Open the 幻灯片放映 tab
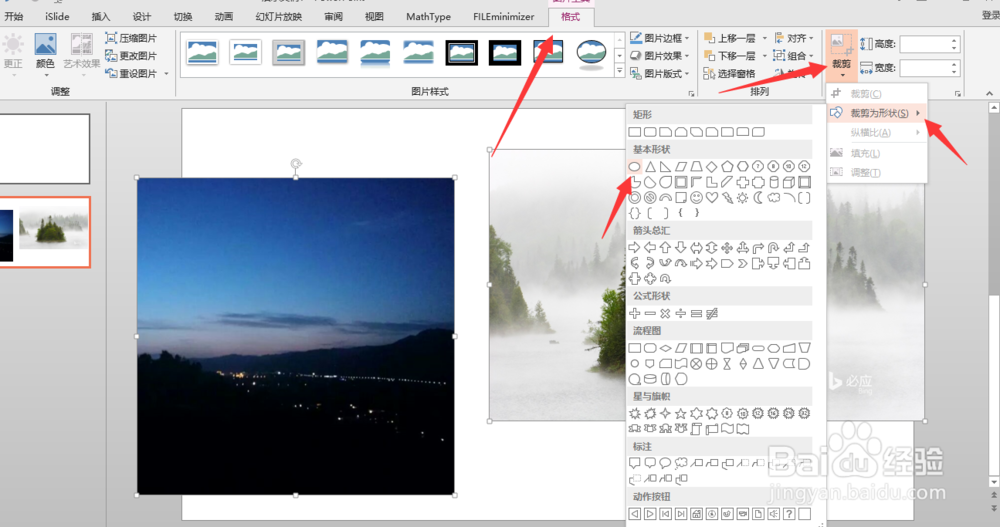 coord(279,17)
